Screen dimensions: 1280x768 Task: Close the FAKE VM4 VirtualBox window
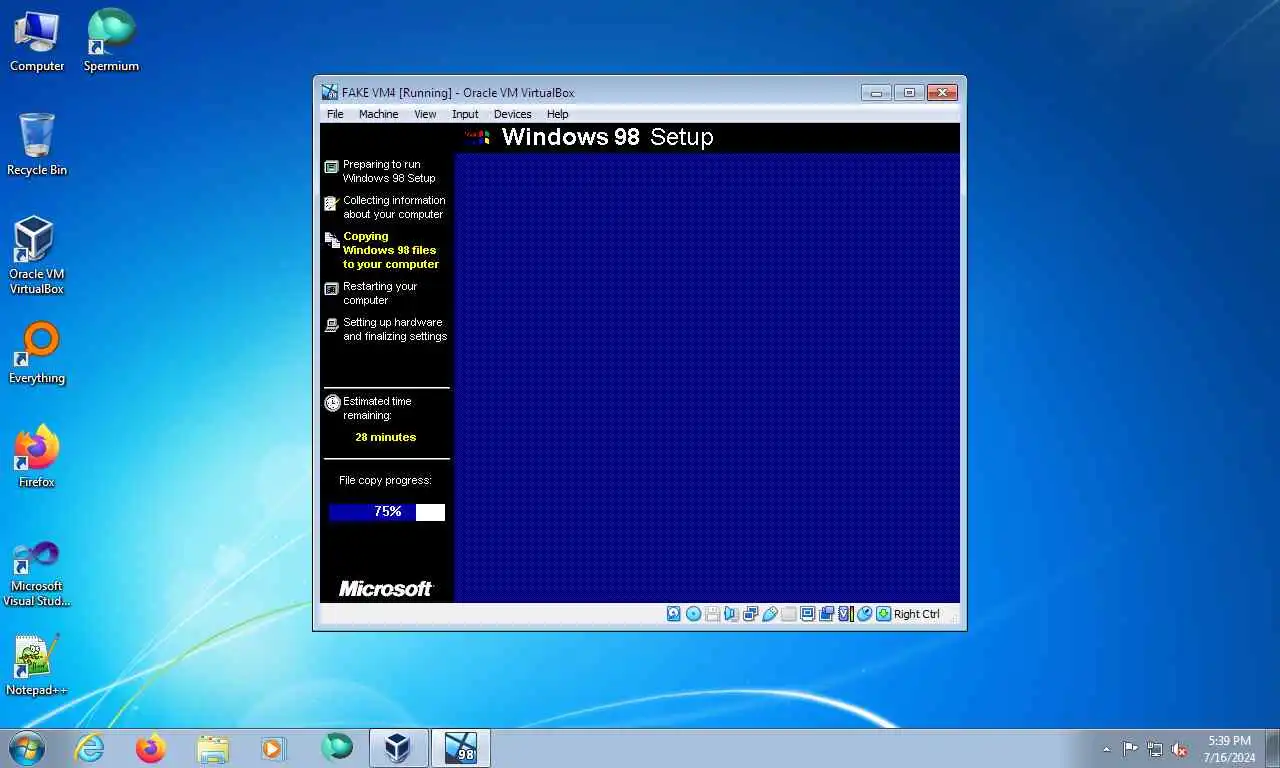pyautogui.click(x=942, y=93)
